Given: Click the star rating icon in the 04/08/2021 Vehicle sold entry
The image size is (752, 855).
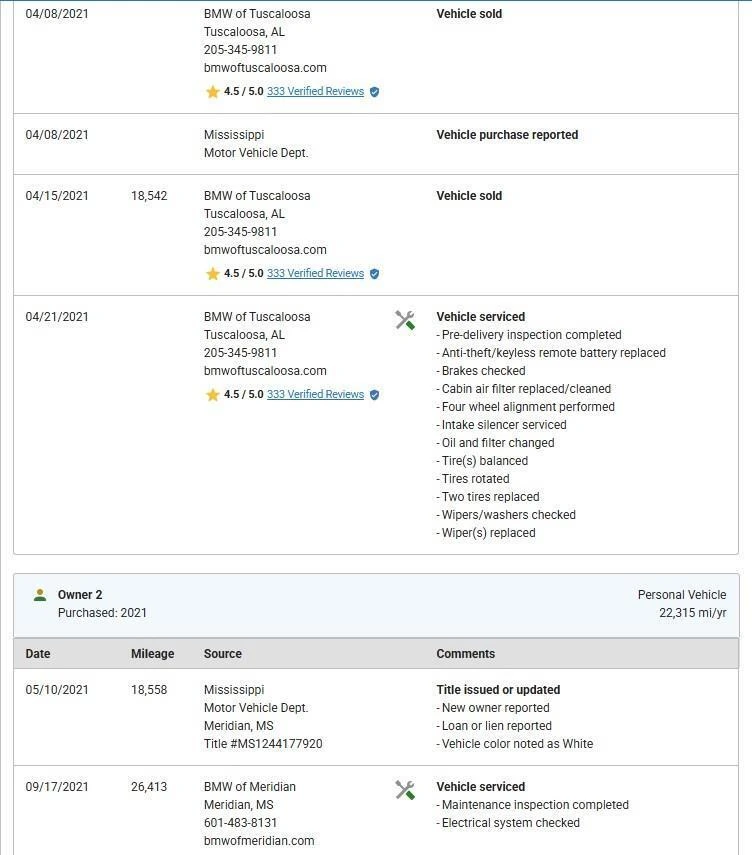Looking at the screenshot, I should click(x=212, y=92).
